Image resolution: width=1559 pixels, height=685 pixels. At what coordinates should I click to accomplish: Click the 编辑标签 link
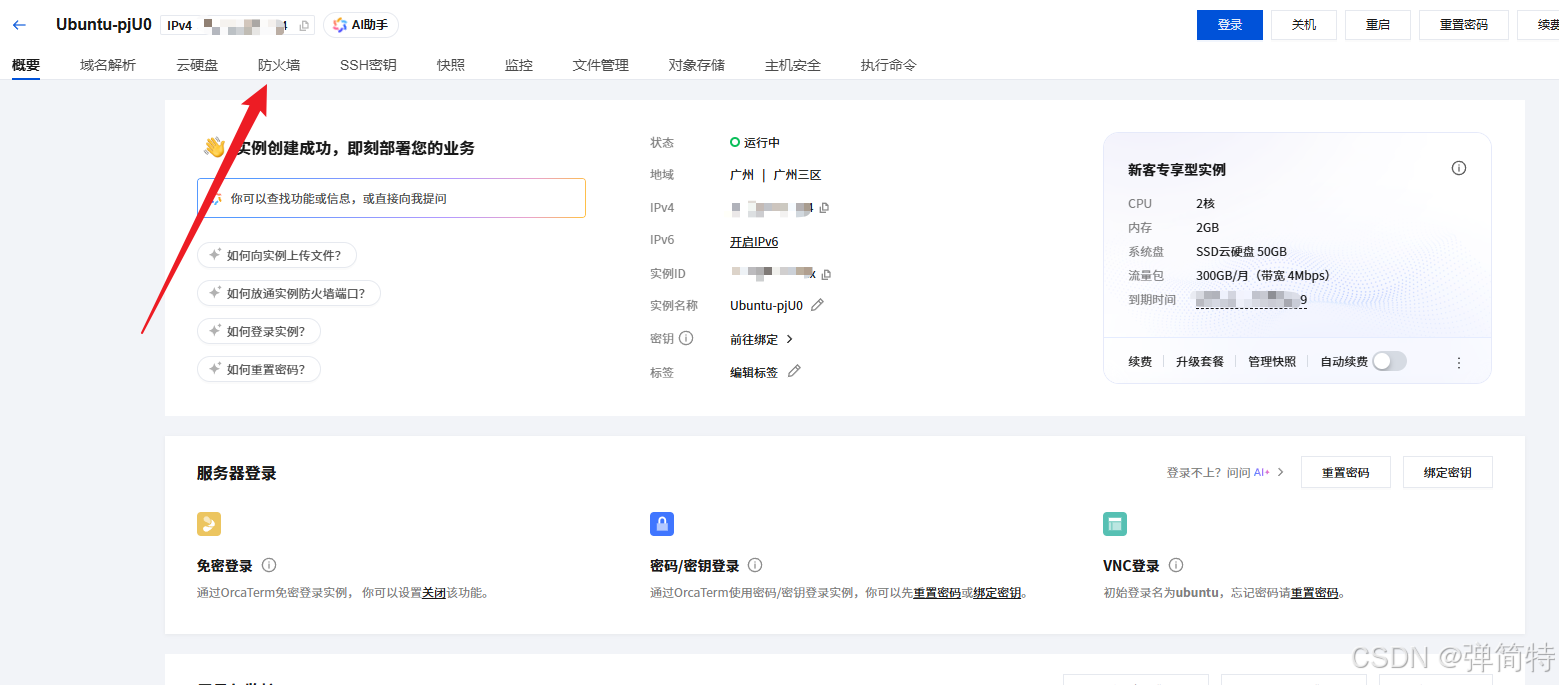coord(754,372)
